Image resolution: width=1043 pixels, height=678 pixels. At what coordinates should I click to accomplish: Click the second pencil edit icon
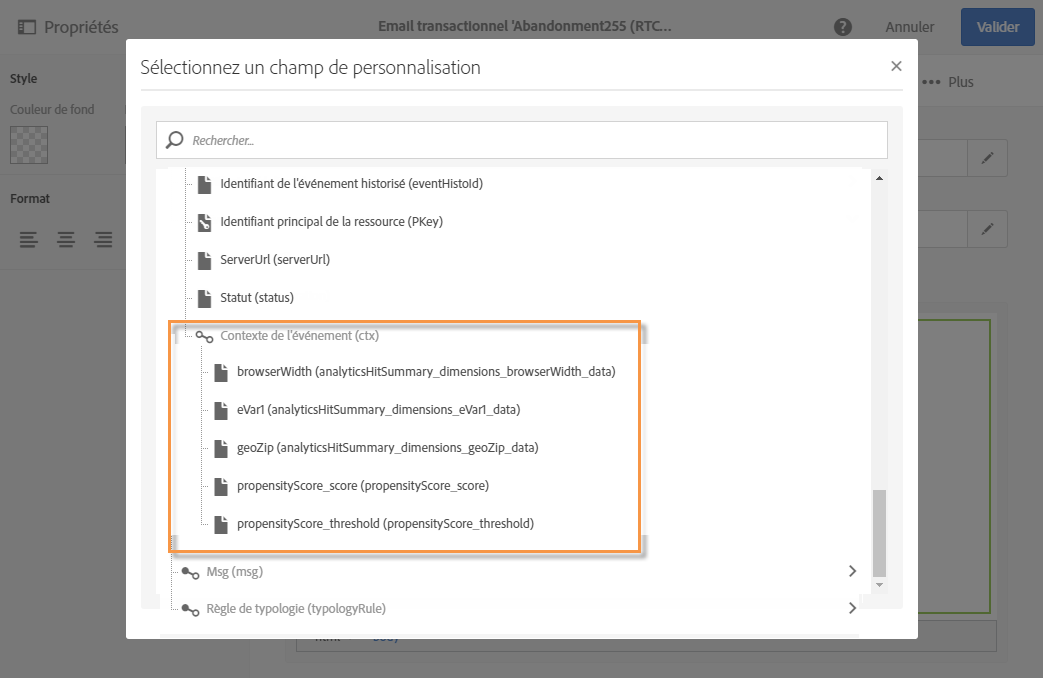pos(987,229)
